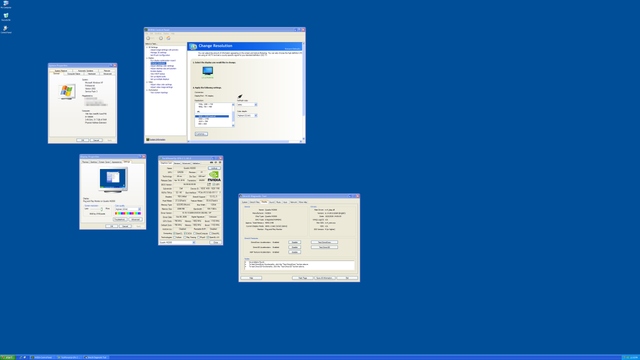The width and height of the screenshot is (640, 360).
Task: Click the NVIDIA logo in GPU-Z window
Action: [x=215, y=176]
